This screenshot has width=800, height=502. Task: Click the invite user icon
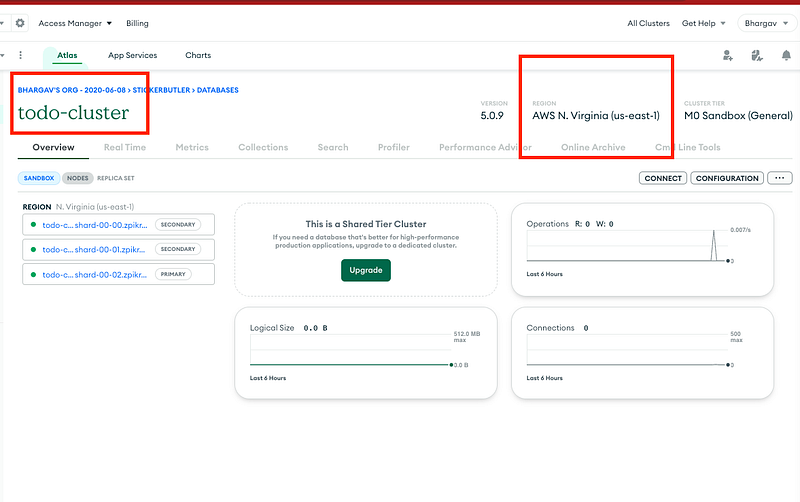[x=728, y=55]
